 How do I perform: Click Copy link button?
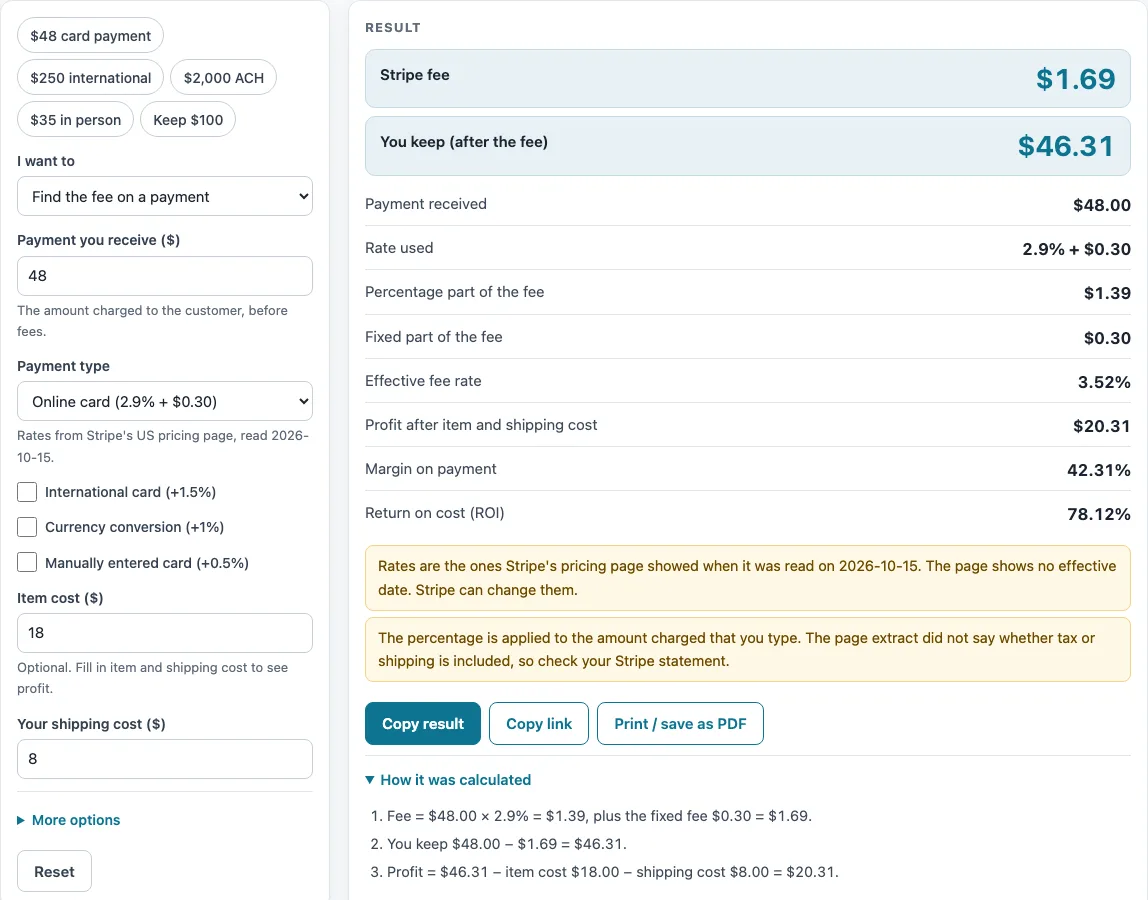click(539, 724)
